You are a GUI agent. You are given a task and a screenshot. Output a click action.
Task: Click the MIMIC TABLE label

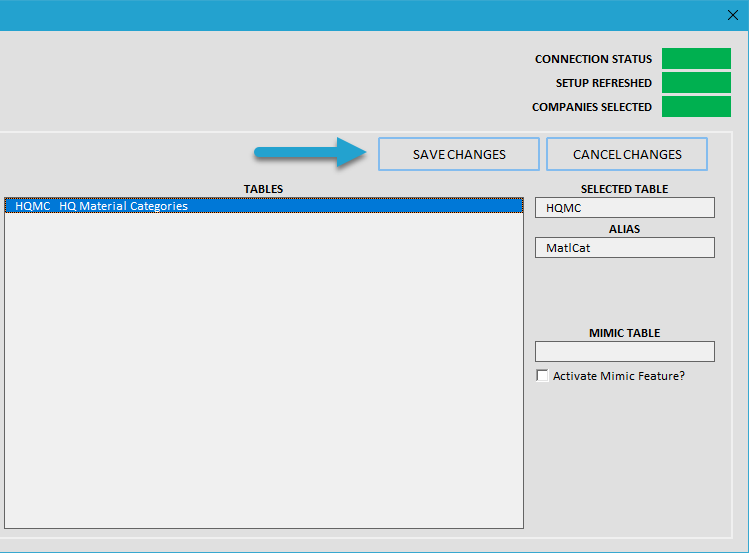(624, 333)
